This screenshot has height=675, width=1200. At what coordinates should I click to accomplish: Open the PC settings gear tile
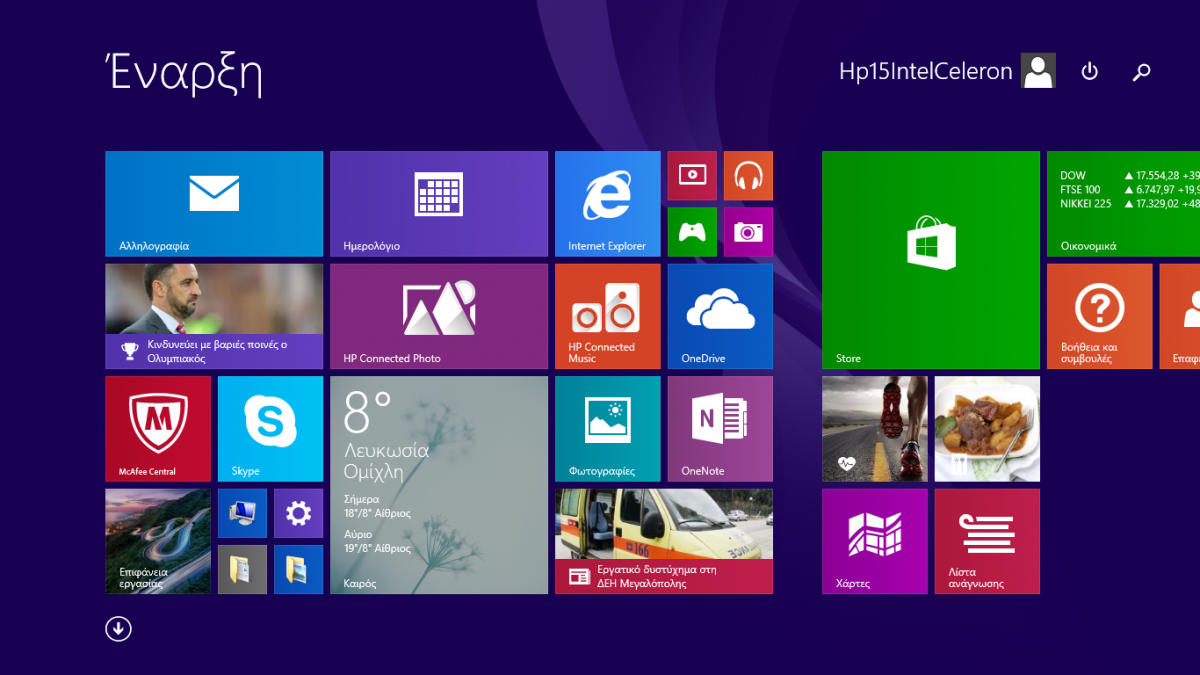(x=298, y=513)
